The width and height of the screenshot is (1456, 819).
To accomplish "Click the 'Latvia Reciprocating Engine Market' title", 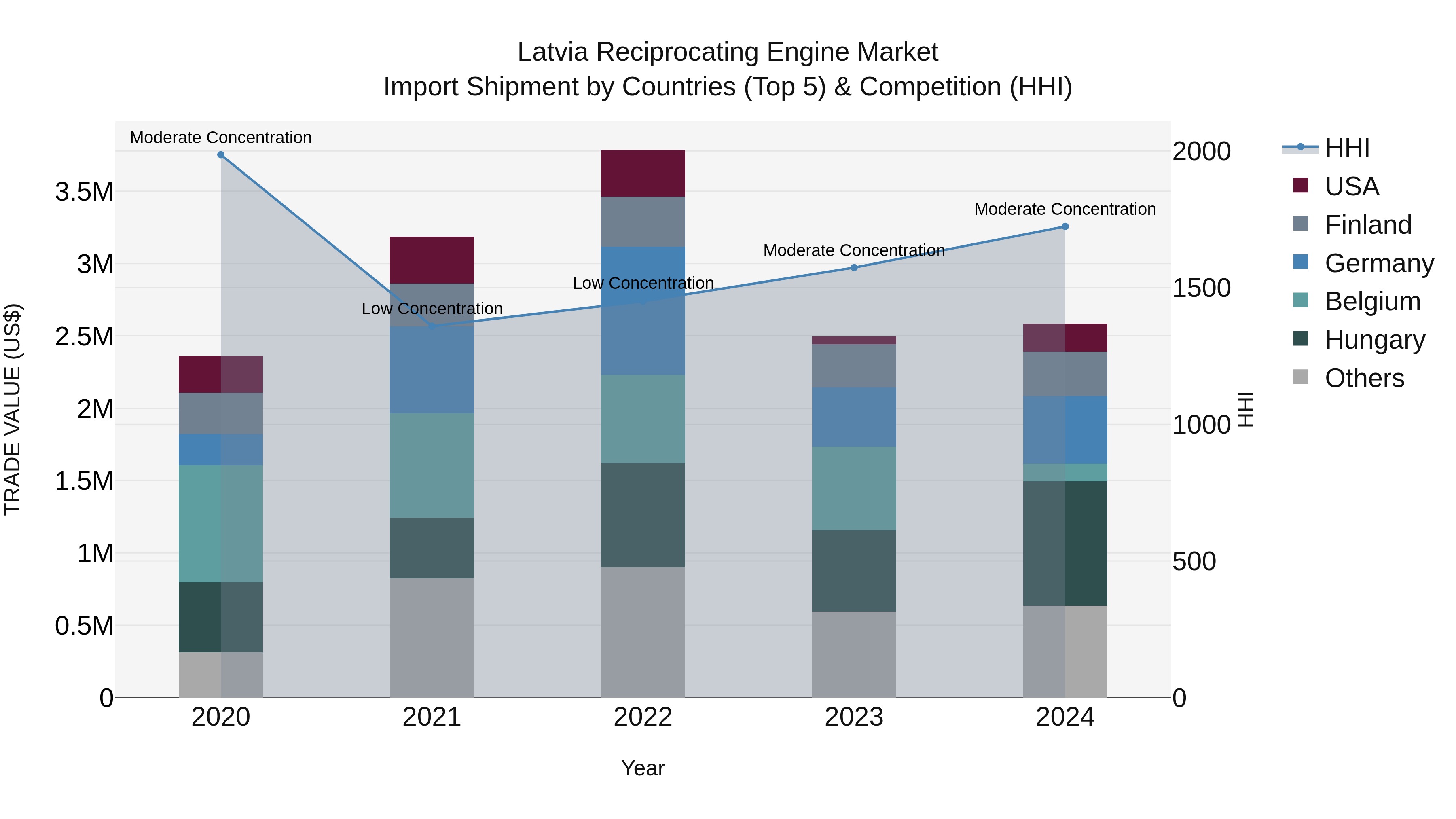I will (728, 52).
